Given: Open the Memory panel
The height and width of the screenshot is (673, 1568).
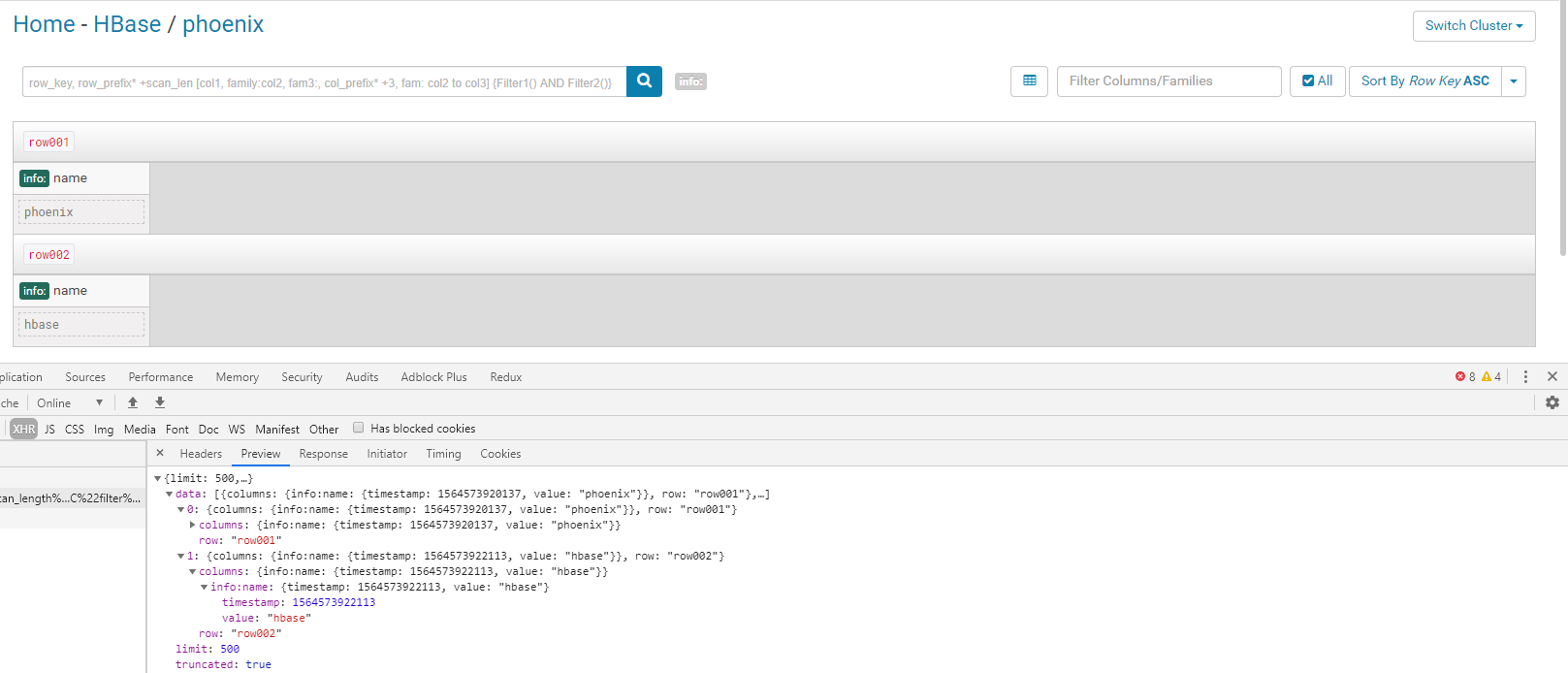Looking at the screenshot, I should 238,376.
